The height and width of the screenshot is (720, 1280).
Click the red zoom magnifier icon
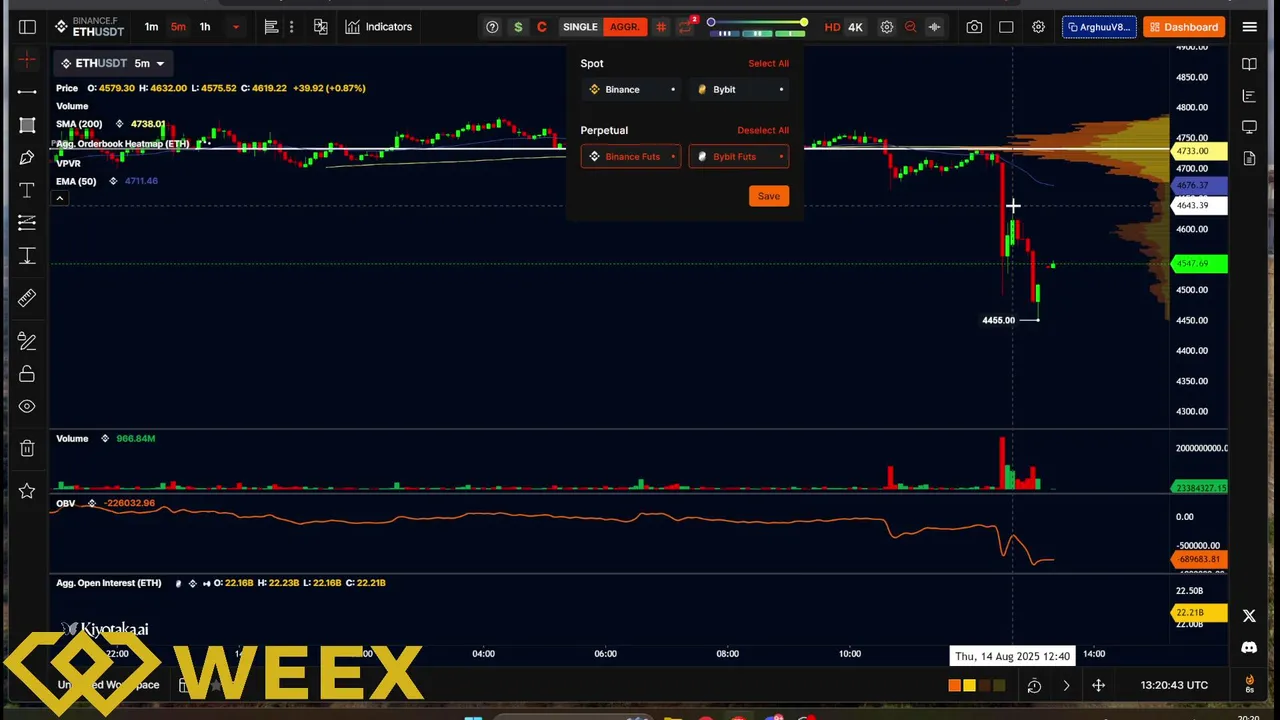(x=910, y=27)
